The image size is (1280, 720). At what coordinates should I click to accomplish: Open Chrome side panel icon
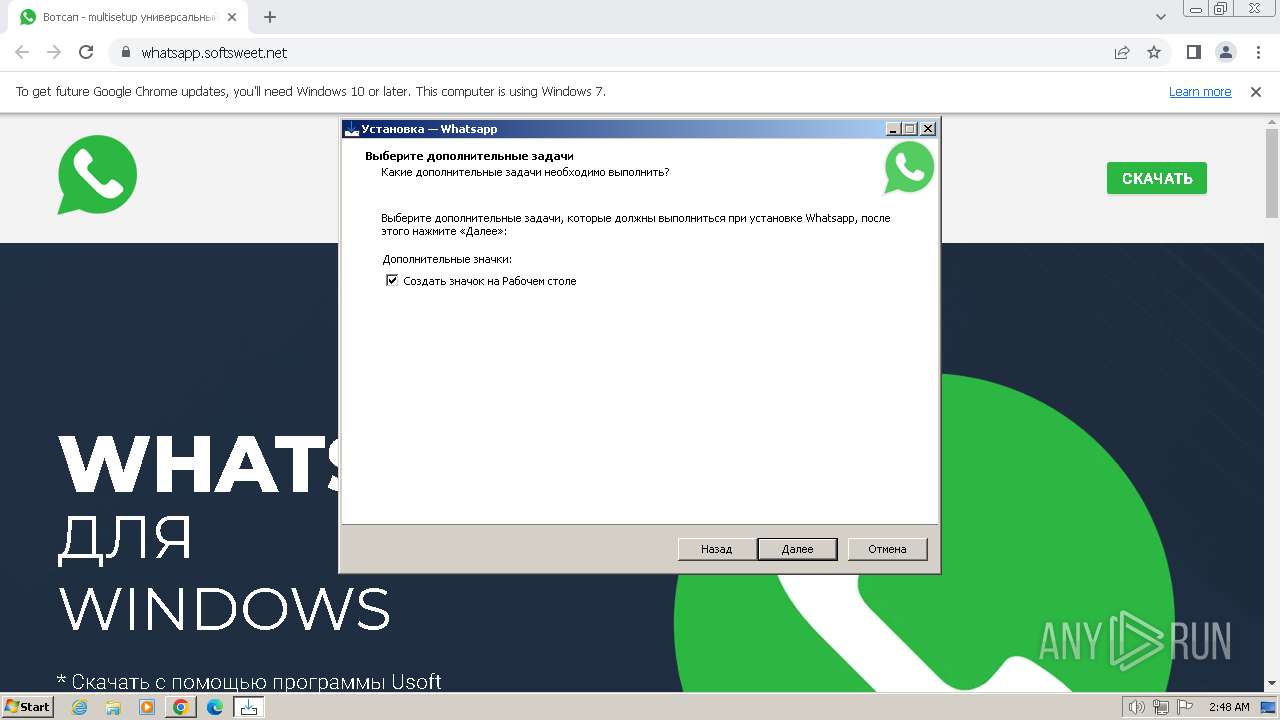[1194, 52]
